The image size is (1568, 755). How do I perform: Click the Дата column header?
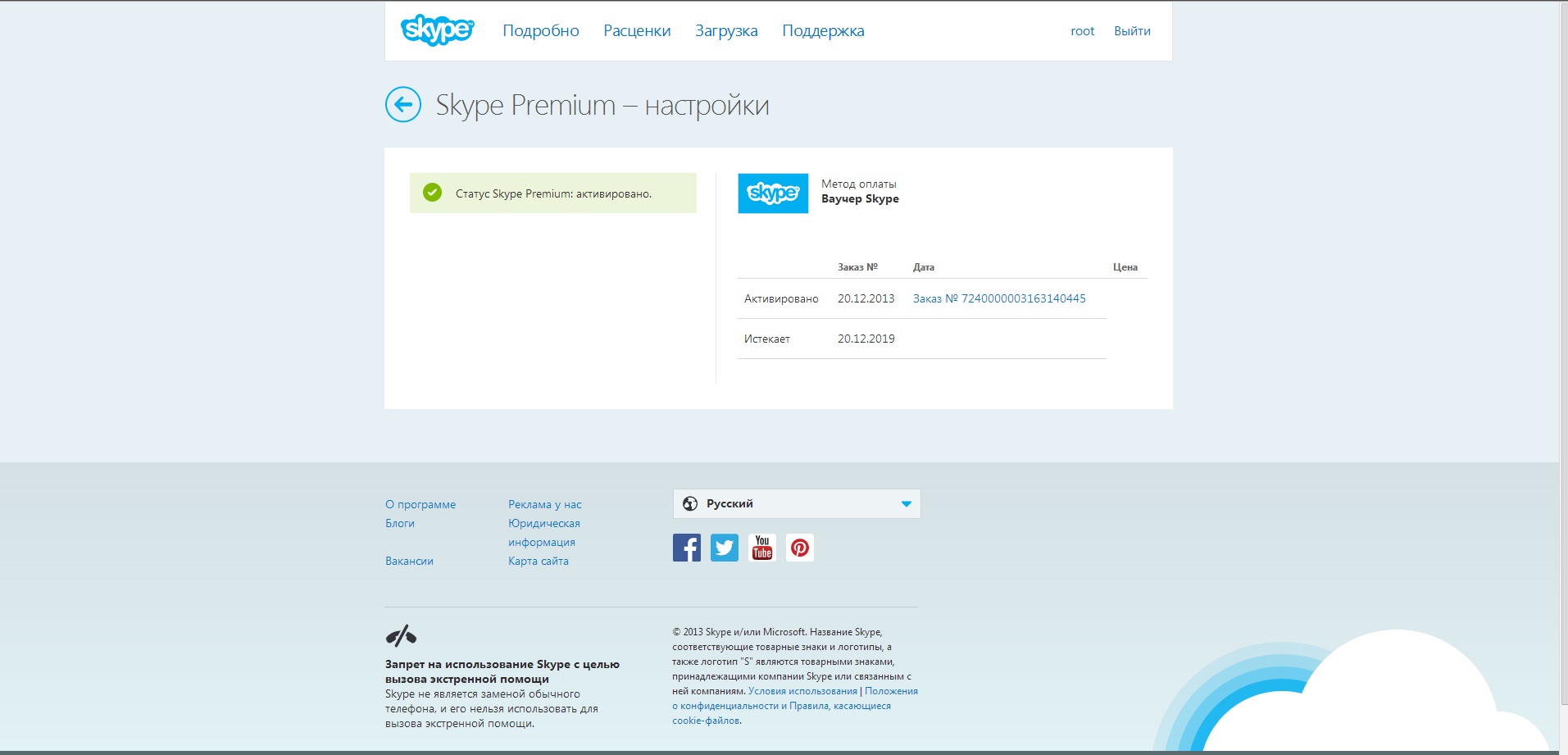point(924,267)
